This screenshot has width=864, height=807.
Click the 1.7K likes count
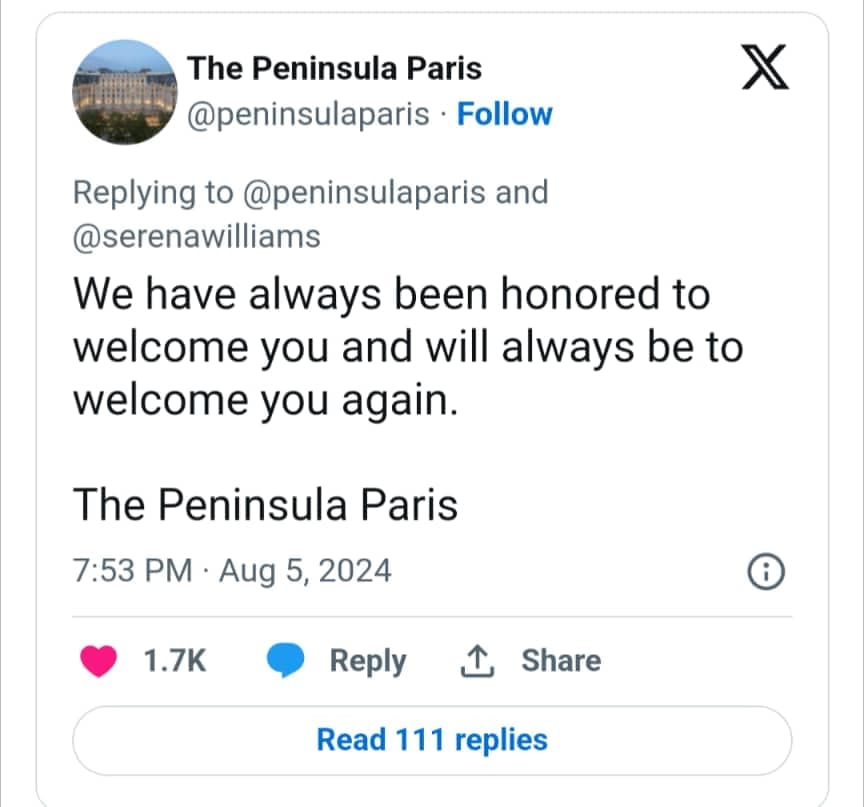pos(175,661)
